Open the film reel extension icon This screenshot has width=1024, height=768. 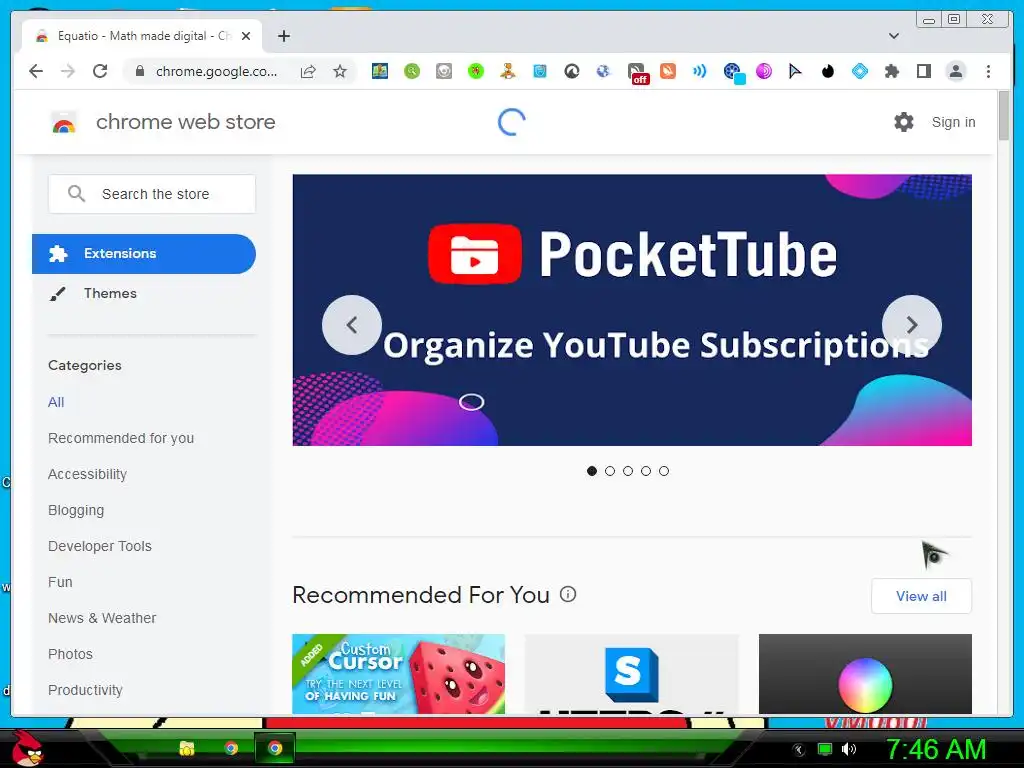point(733,72)
